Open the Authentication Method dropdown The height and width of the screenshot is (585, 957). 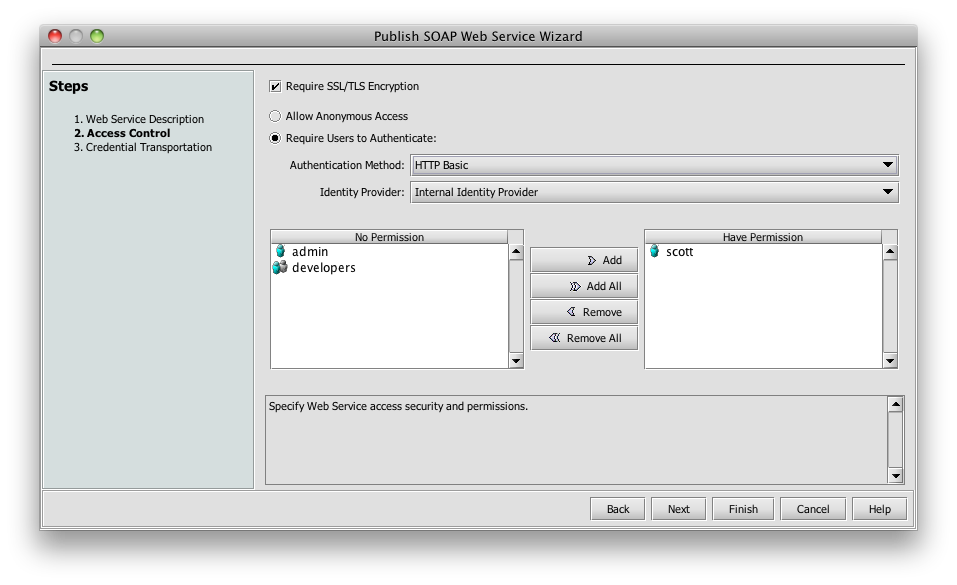pyautogui.click(x=654, y=165)
